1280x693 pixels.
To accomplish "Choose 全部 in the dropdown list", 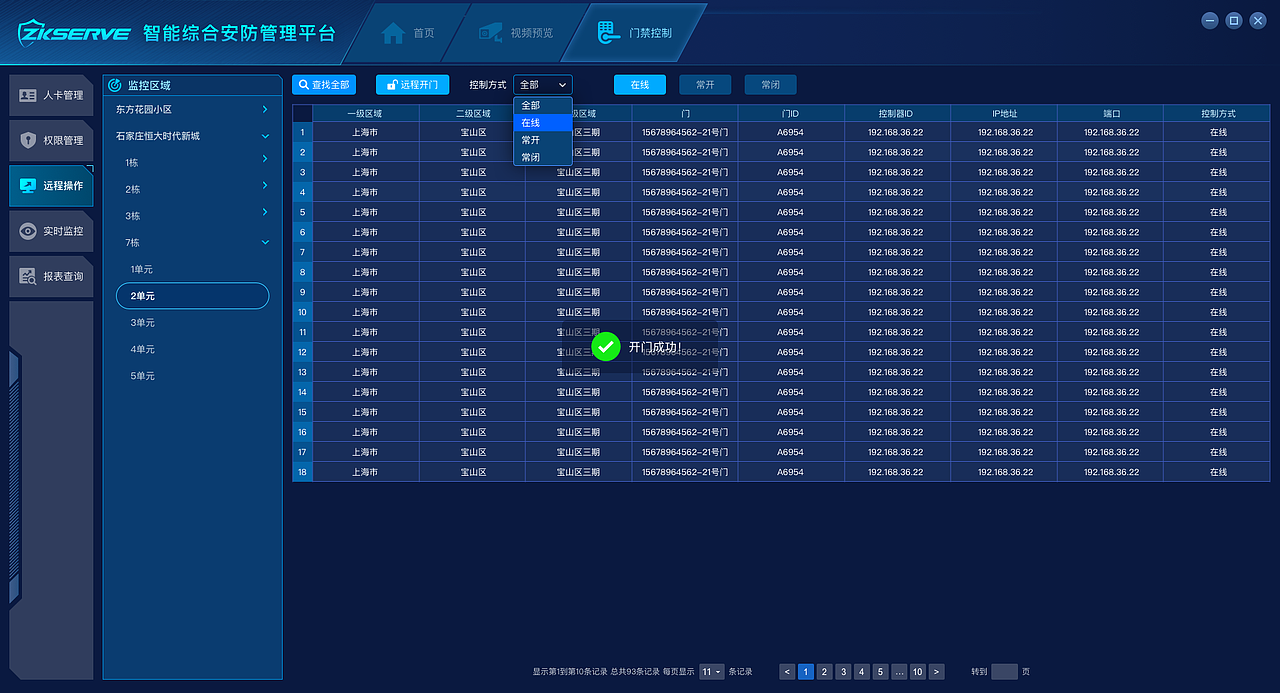I will click(x=543, y=105).
